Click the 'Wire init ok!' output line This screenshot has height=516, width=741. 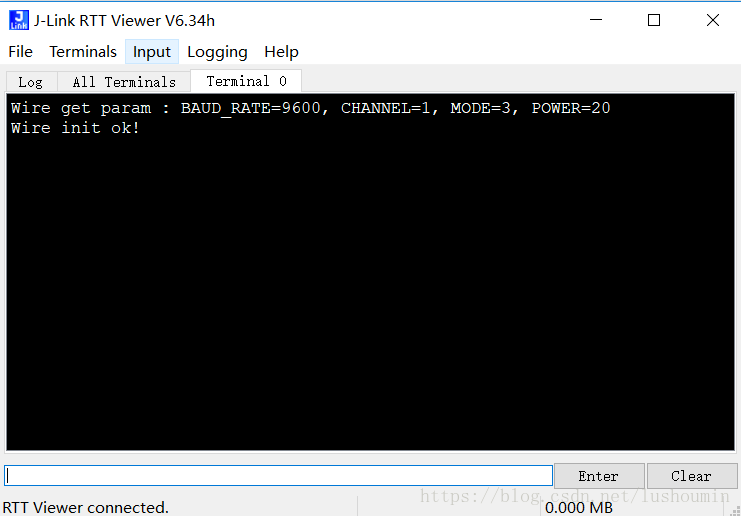pos(76,128)
